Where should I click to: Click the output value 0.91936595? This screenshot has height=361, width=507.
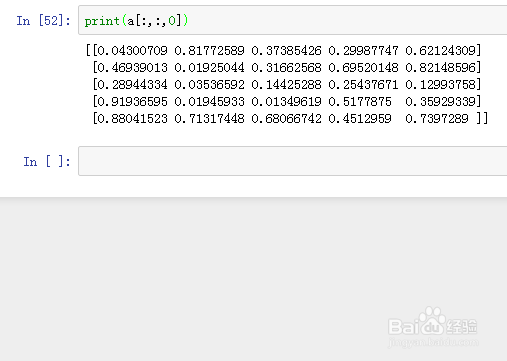click(x=132, y=102)
